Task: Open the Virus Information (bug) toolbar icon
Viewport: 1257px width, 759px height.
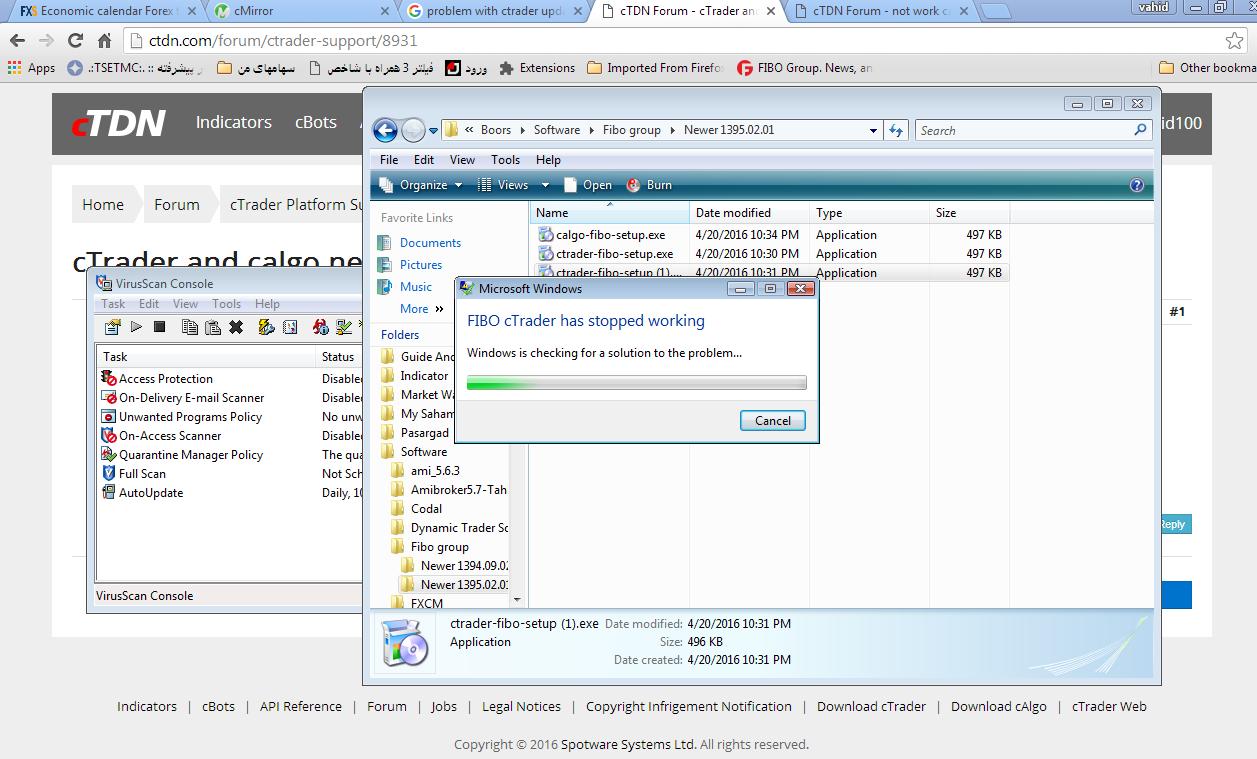Action: click(x=321, y=327)
